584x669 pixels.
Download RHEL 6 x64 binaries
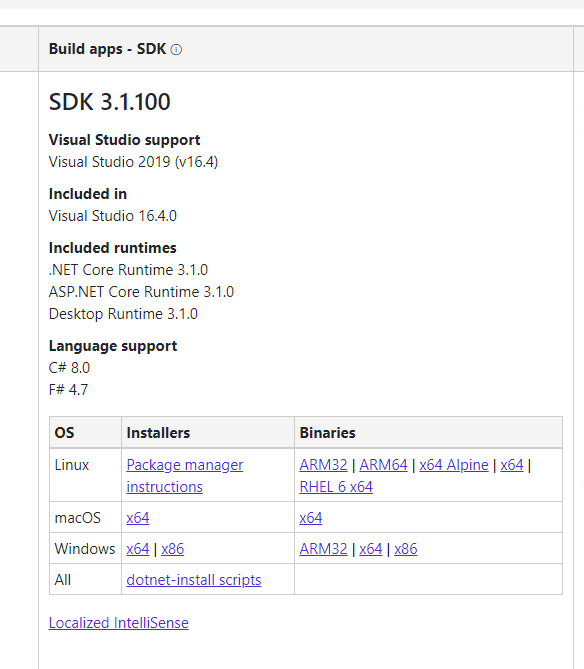[336, 487]
